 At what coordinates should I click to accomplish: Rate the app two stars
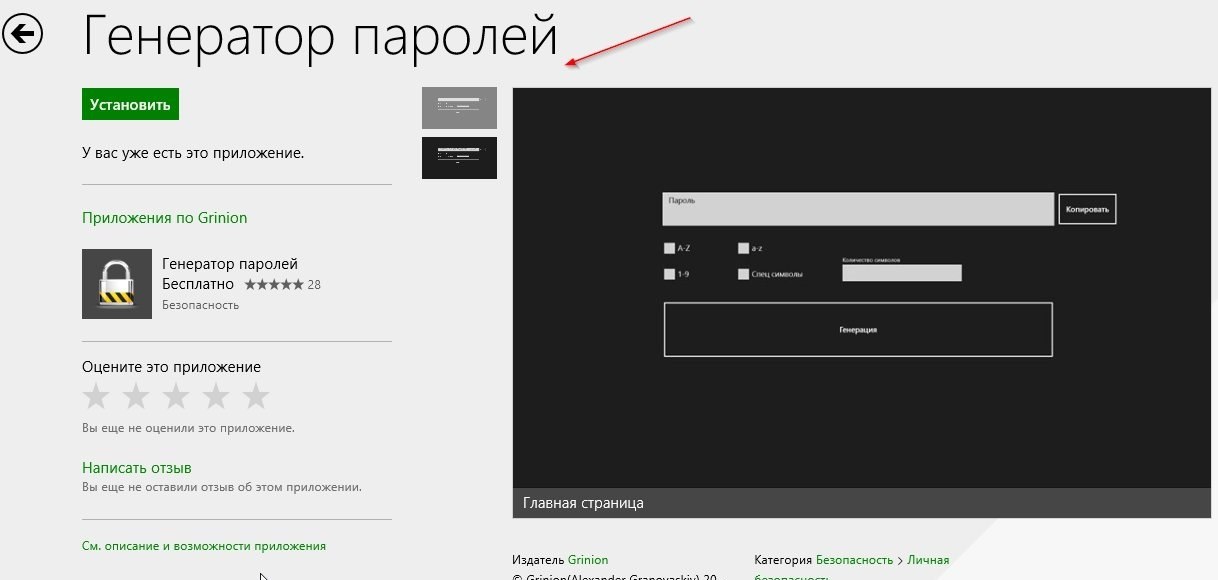(x=136, y=397)
